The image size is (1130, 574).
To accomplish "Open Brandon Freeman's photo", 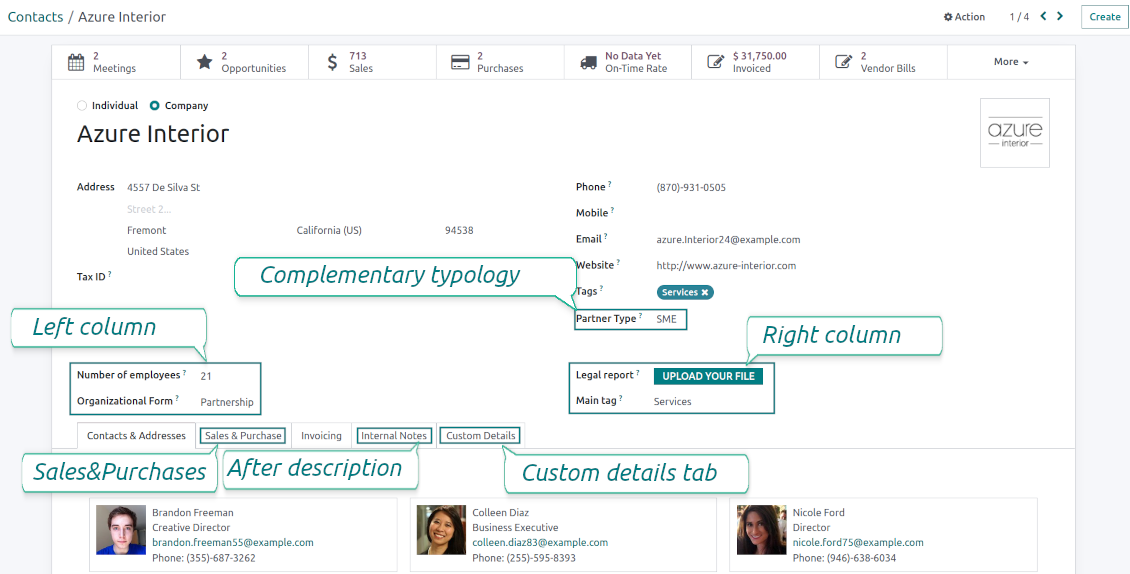I will 121,530.
